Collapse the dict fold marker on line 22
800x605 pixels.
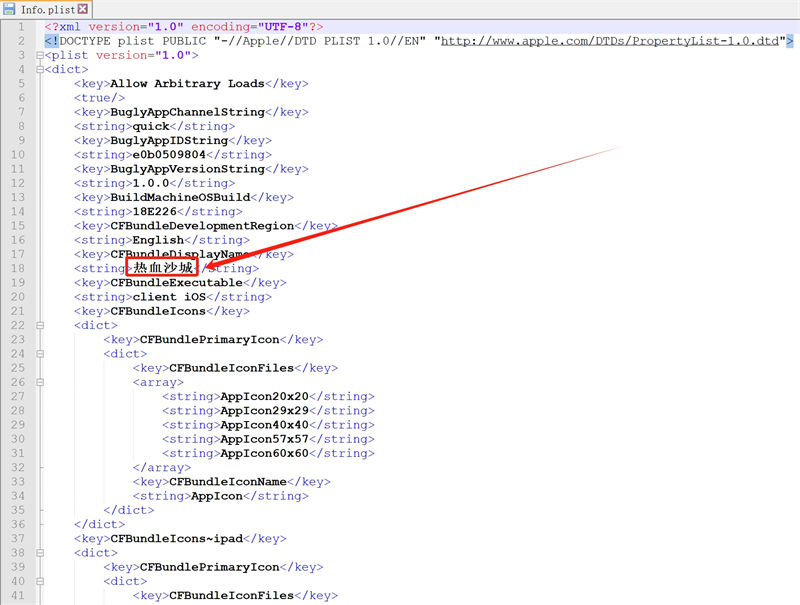[x=40, y=325]
